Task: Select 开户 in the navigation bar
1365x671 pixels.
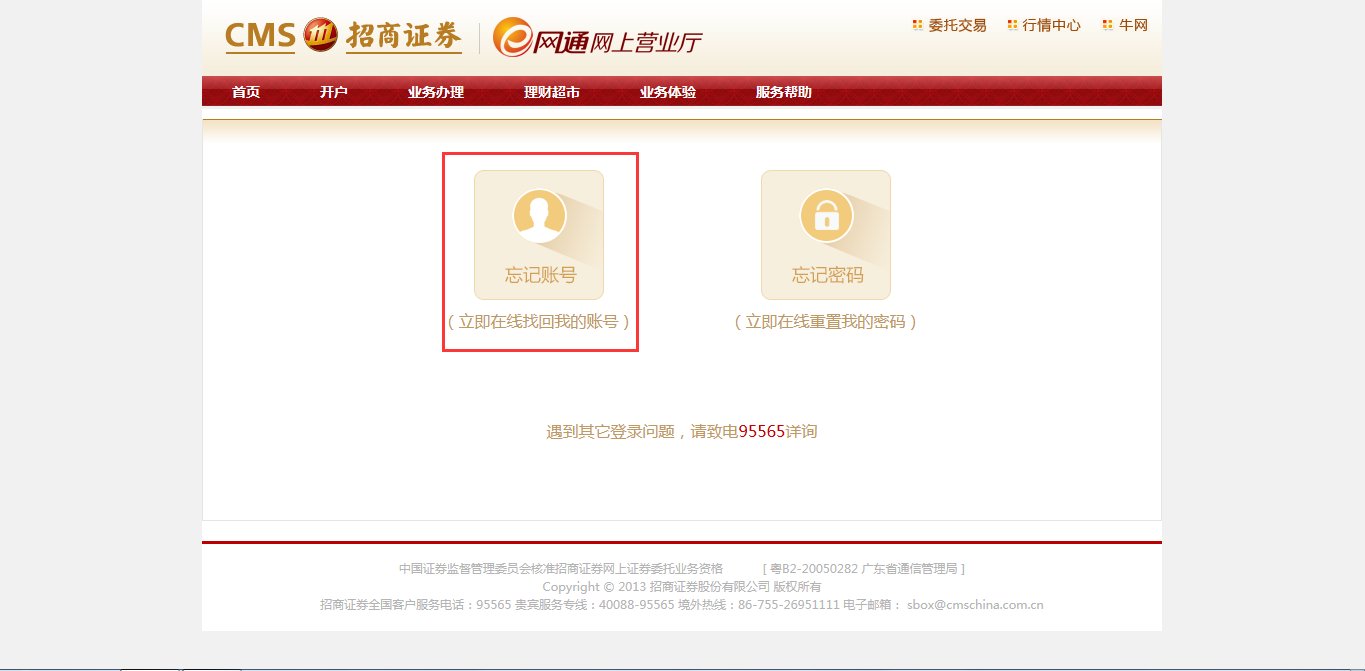Action: 332,91
